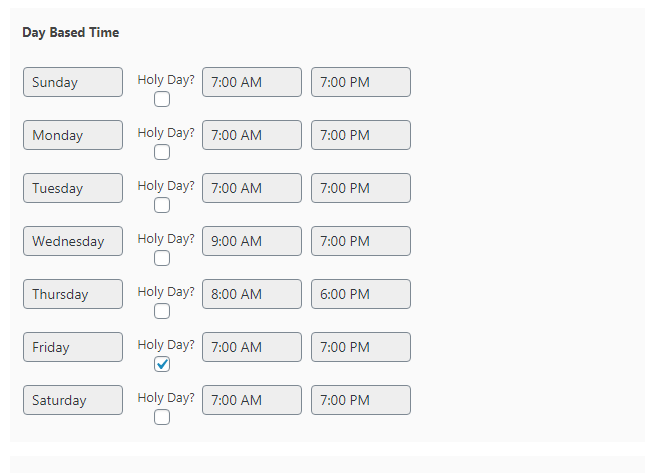
Task: Select Thursday's 8:00 AM start time field
Action: point(251,294)
